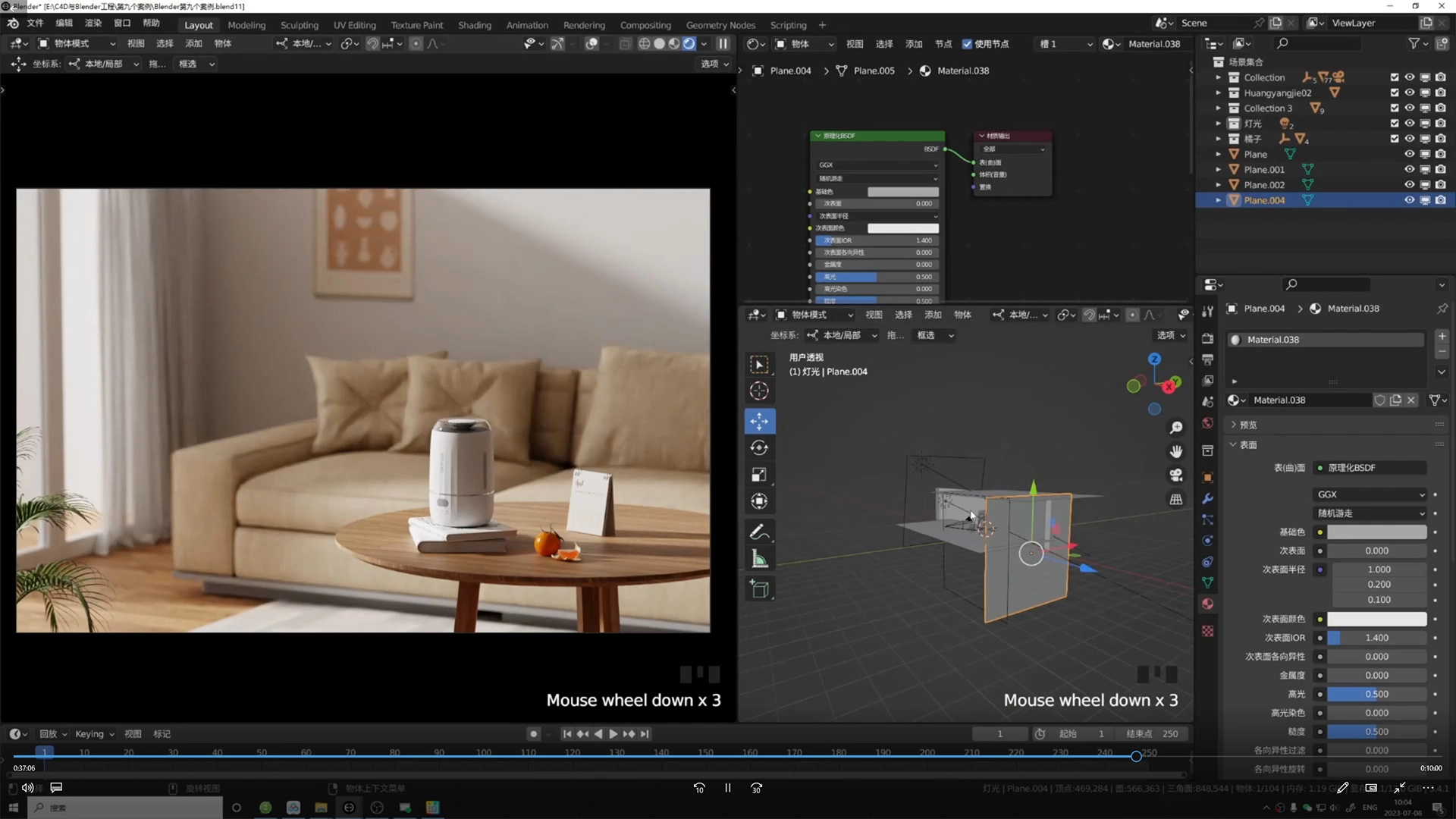Open the Modifier wrench properties tab
1456x819 pixels.
(1207, 499)
